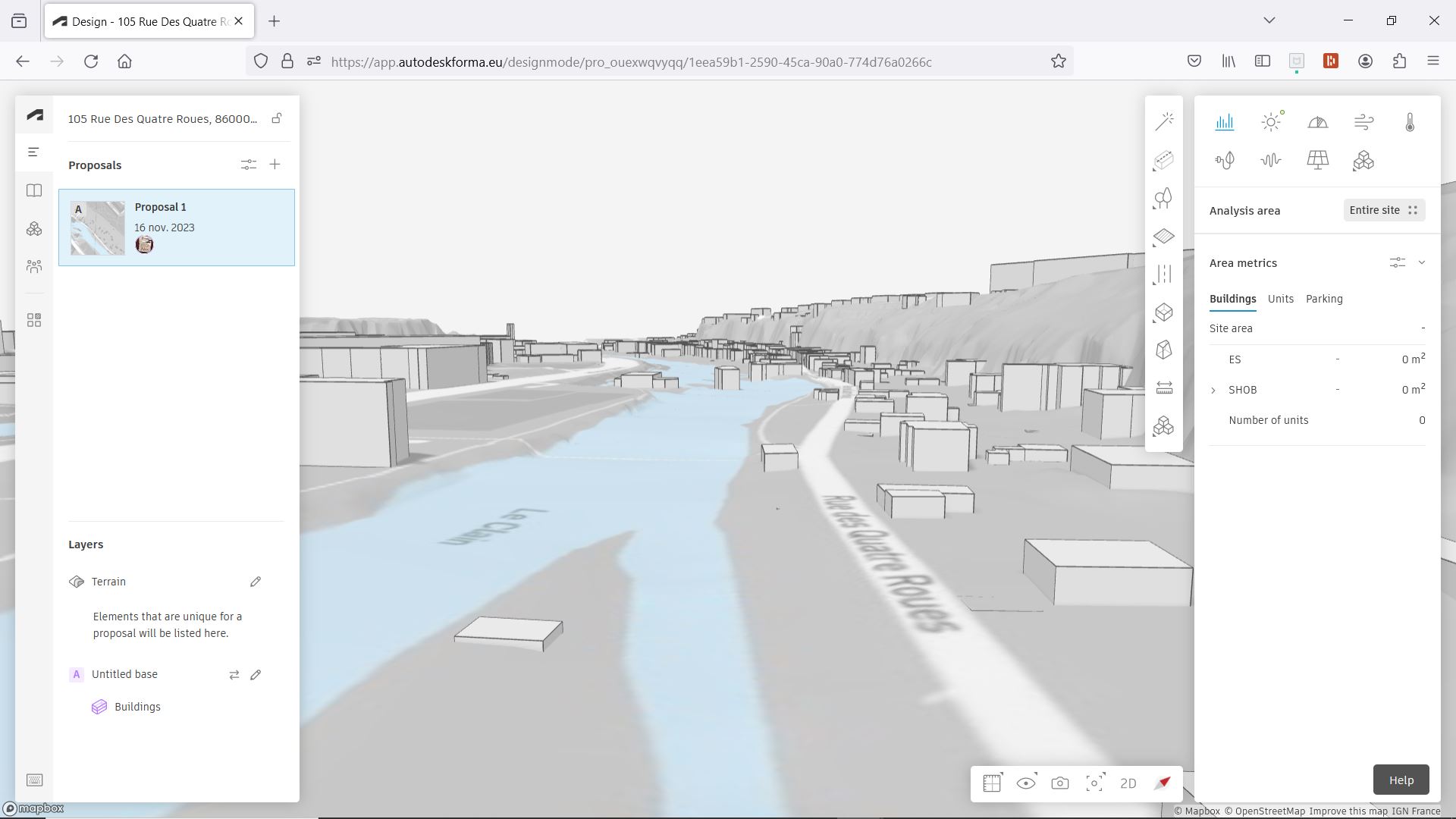Click the magic wand generate tool
Viewport: 1456px width, 819px height.
1163,121
